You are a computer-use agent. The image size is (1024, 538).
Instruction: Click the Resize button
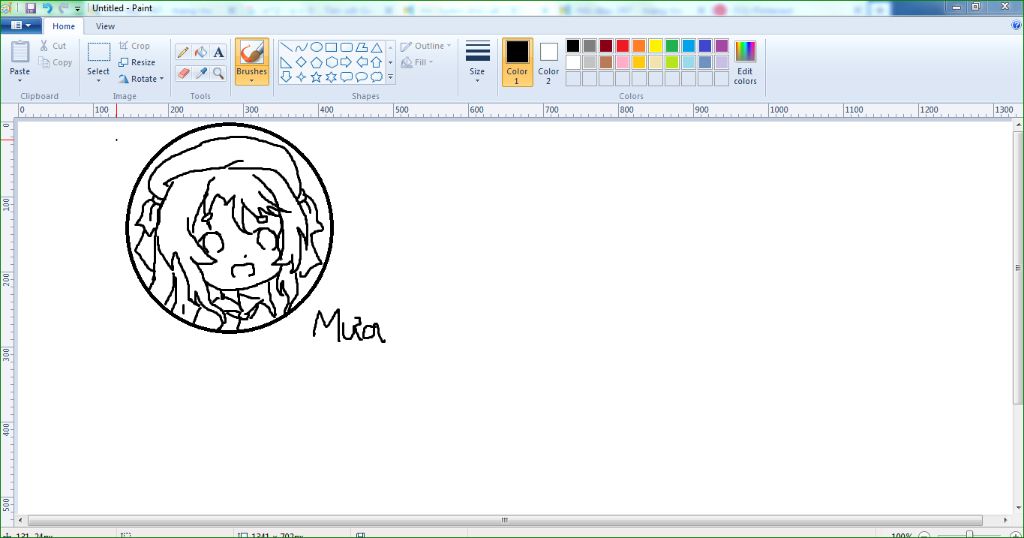tap(137, 62)
